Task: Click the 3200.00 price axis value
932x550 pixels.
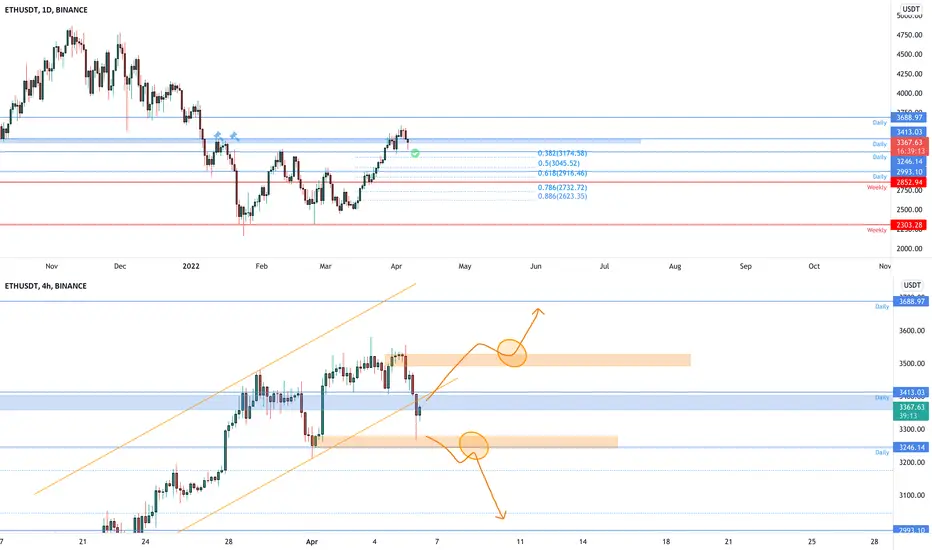Action: 912,462
